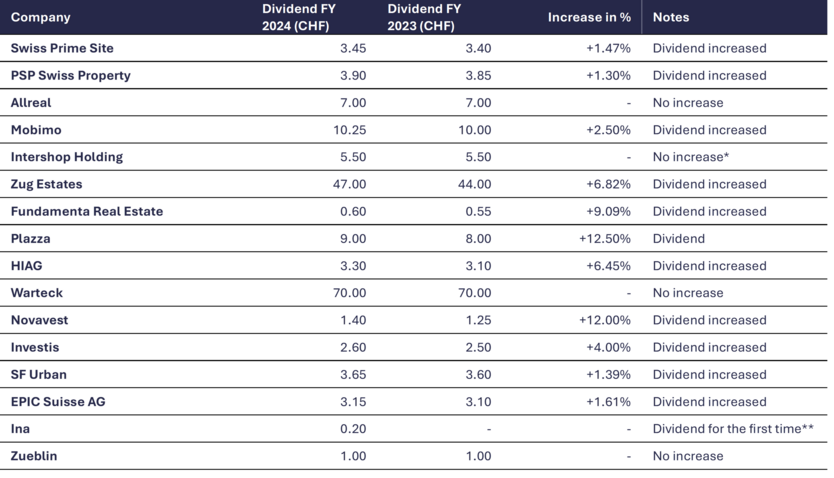Click Zug Estates 2024 dividend 47.00
834x478 pixels.
tap(349, 184)
